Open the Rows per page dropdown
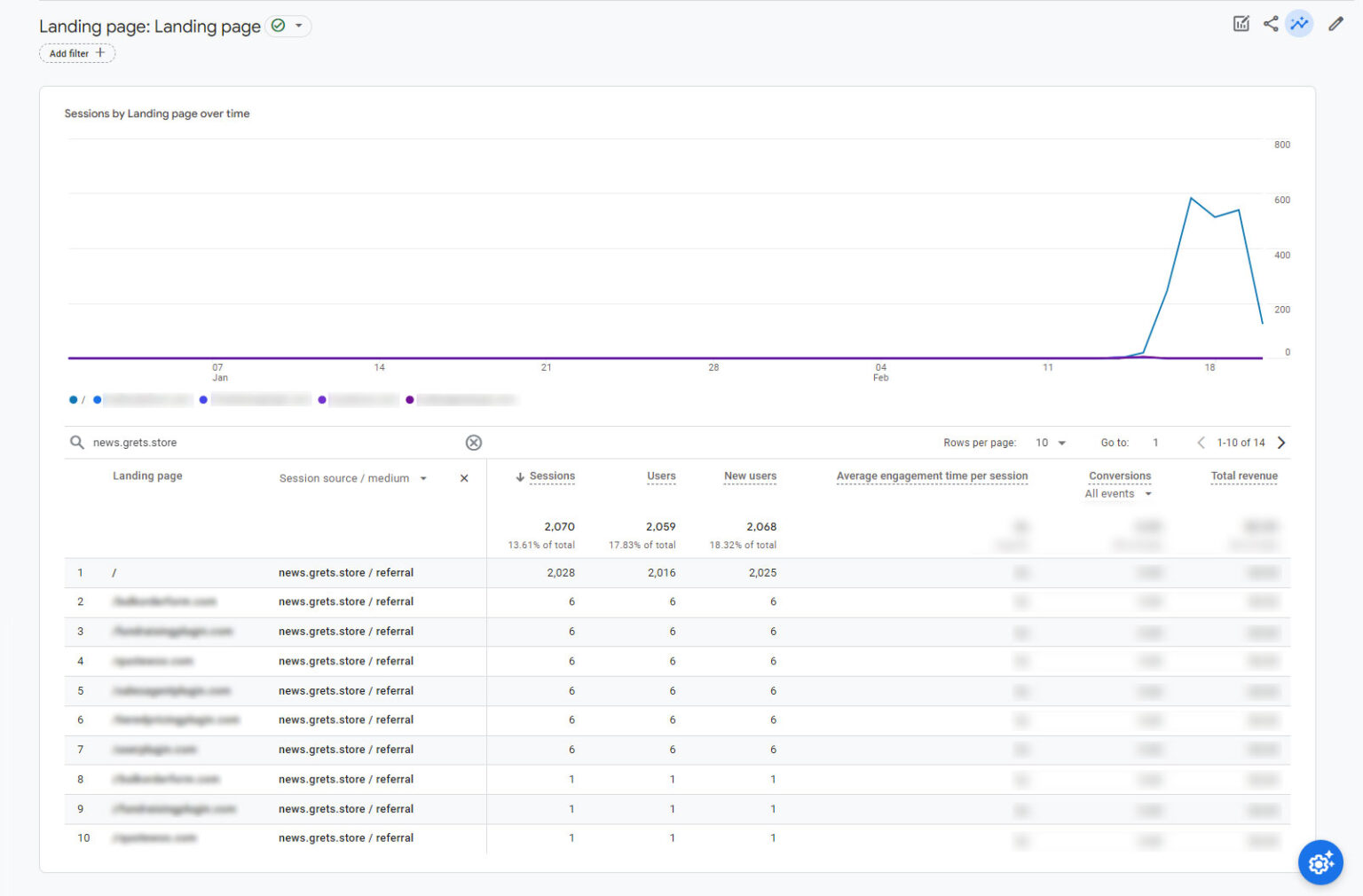 [1050, 442]
